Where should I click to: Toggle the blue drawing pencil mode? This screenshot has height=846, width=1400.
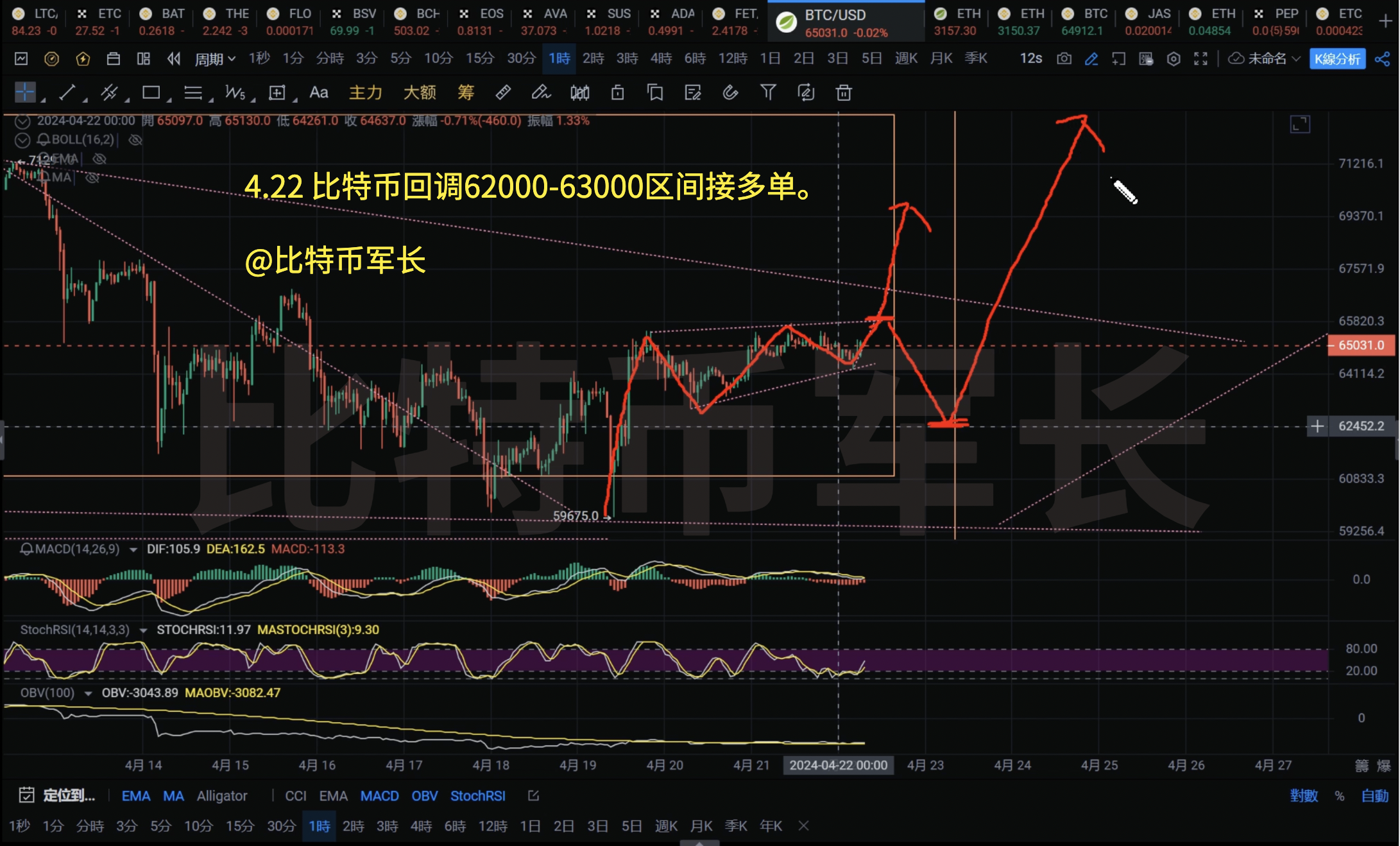point(1091,59)
